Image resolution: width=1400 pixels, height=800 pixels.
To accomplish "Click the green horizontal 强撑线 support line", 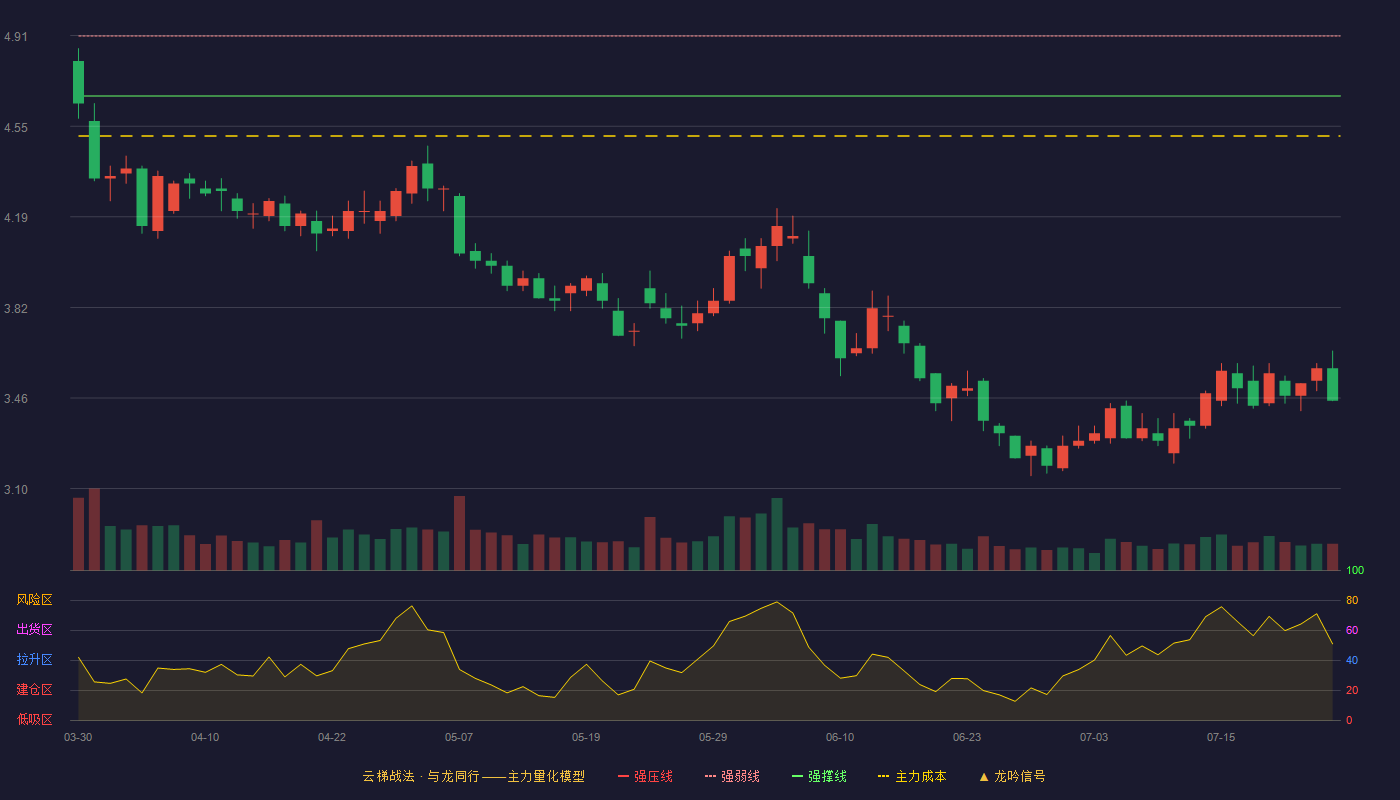I will click(x=712, y=96).
